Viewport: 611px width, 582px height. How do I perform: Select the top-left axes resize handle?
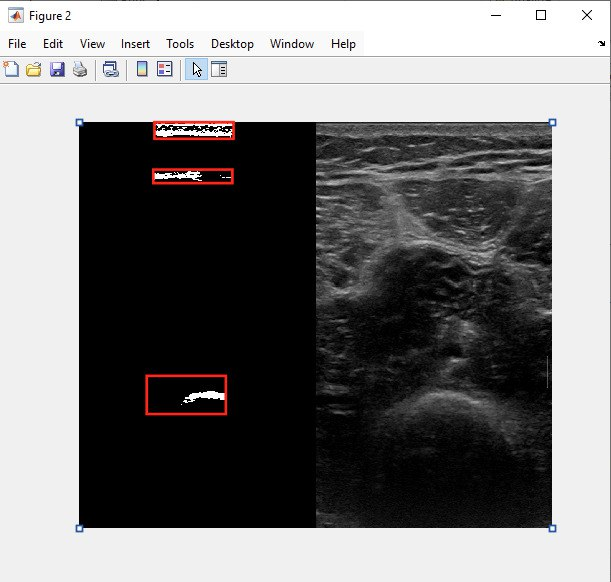(79, 123)
